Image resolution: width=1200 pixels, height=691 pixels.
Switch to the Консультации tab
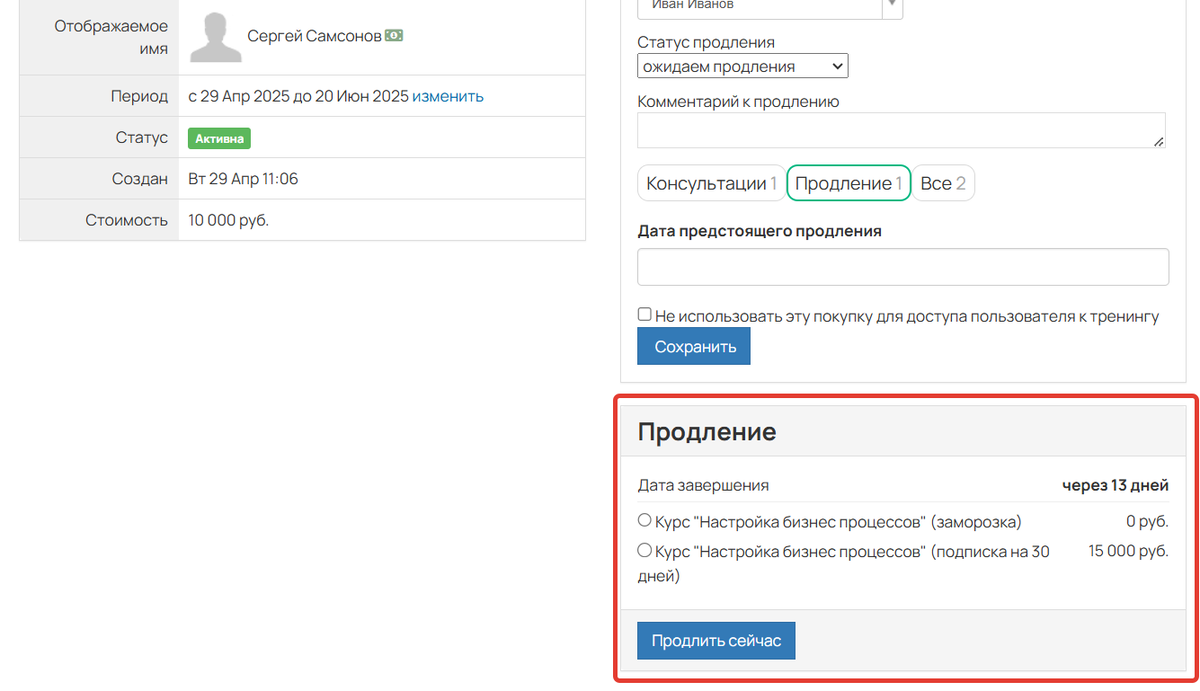tap(711, 184)
